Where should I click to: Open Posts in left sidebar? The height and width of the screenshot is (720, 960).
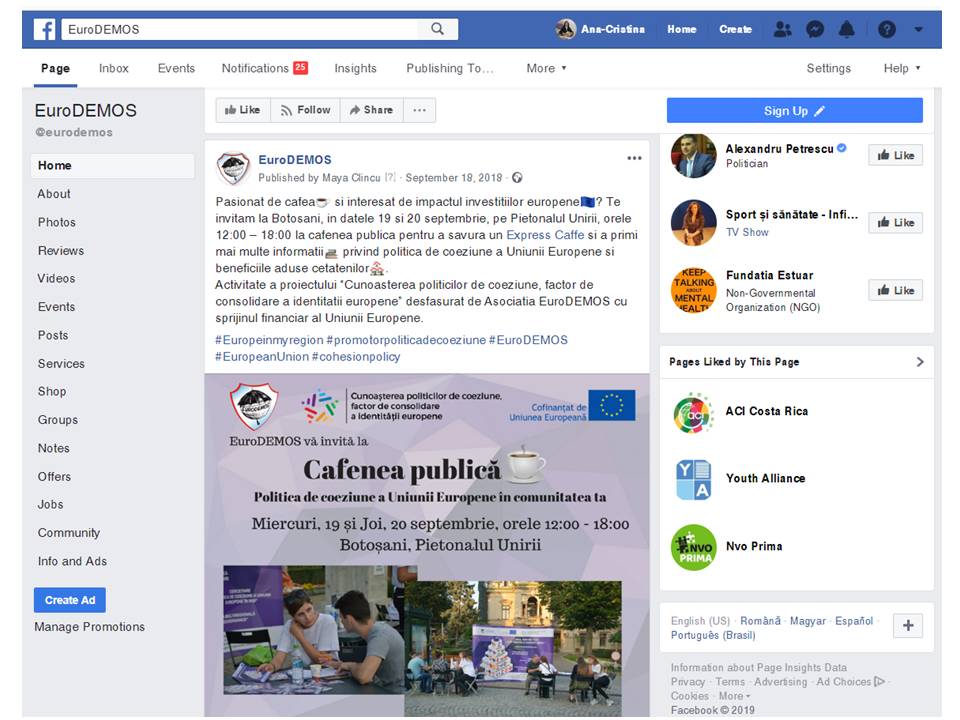(x=53, y=336)
